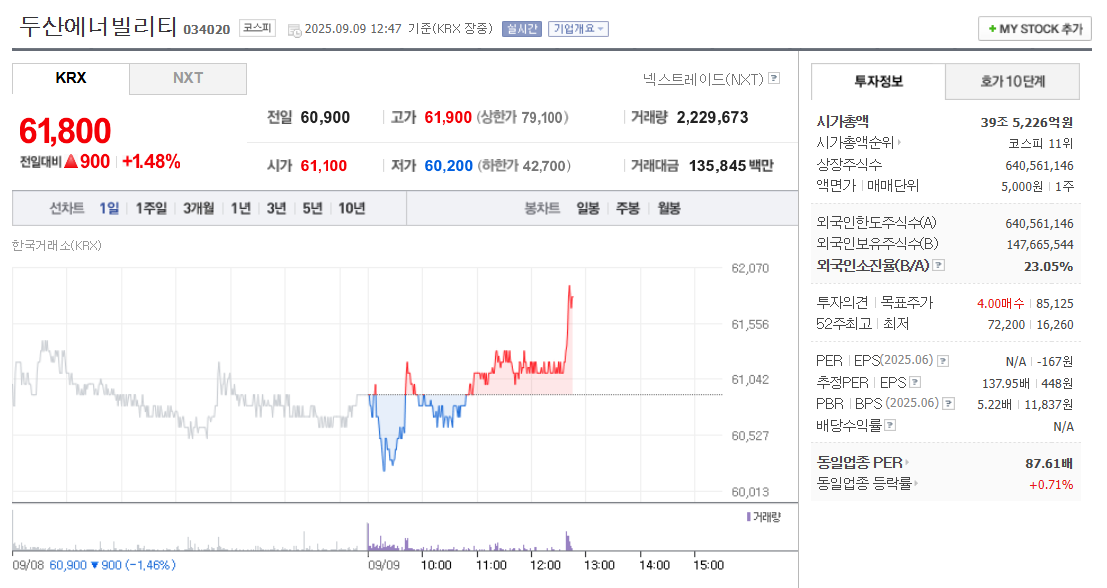Viewport: 1107px width, 588px height.
Task: Click the calendar clock icon beside the timestamp
Action: [294, 30]
